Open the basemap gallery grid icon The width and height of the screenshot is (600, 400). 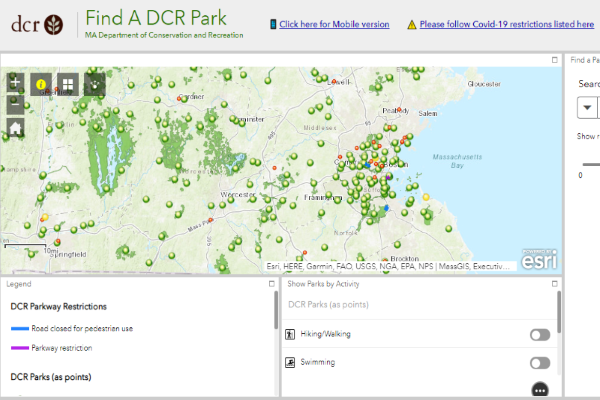click(x=68, y=85)
